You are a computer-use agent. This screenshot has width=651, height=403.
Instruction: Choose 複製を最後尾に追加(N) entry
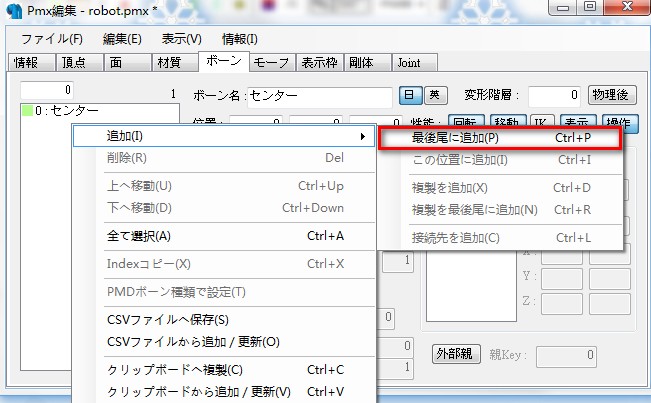(500, 210)
